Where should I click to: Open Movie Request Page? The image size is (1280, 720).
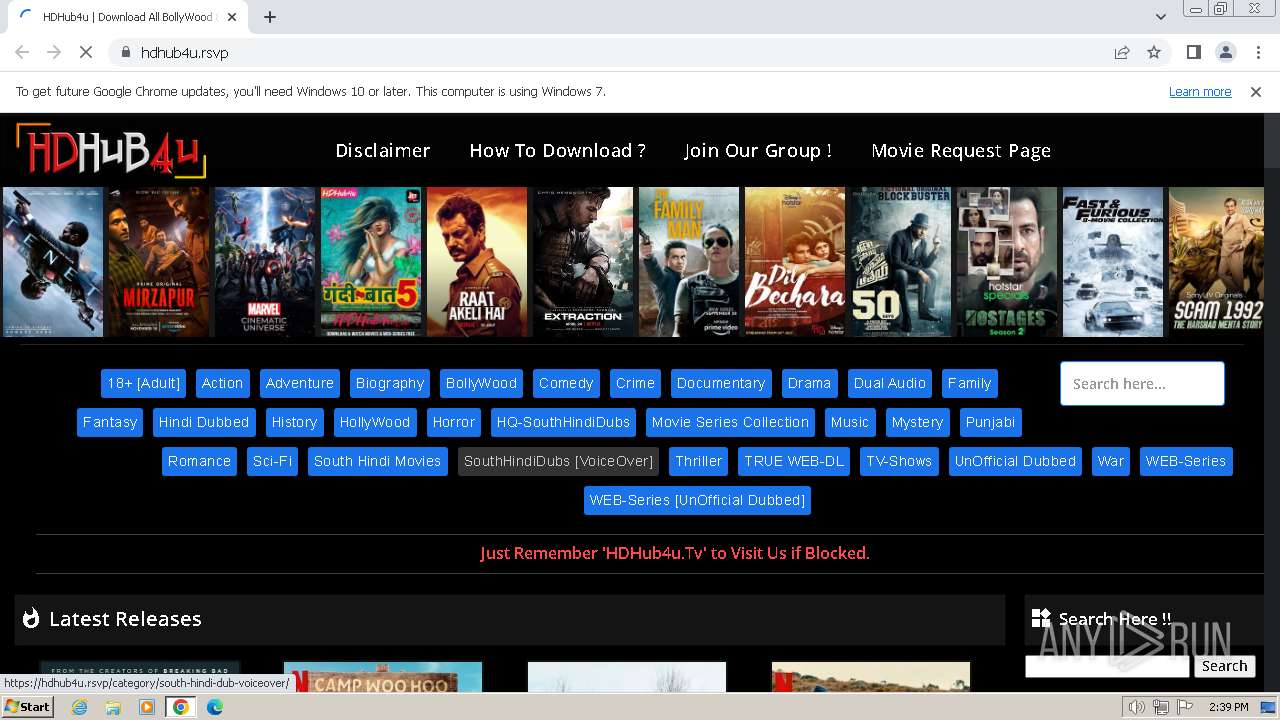pos(961,150)
